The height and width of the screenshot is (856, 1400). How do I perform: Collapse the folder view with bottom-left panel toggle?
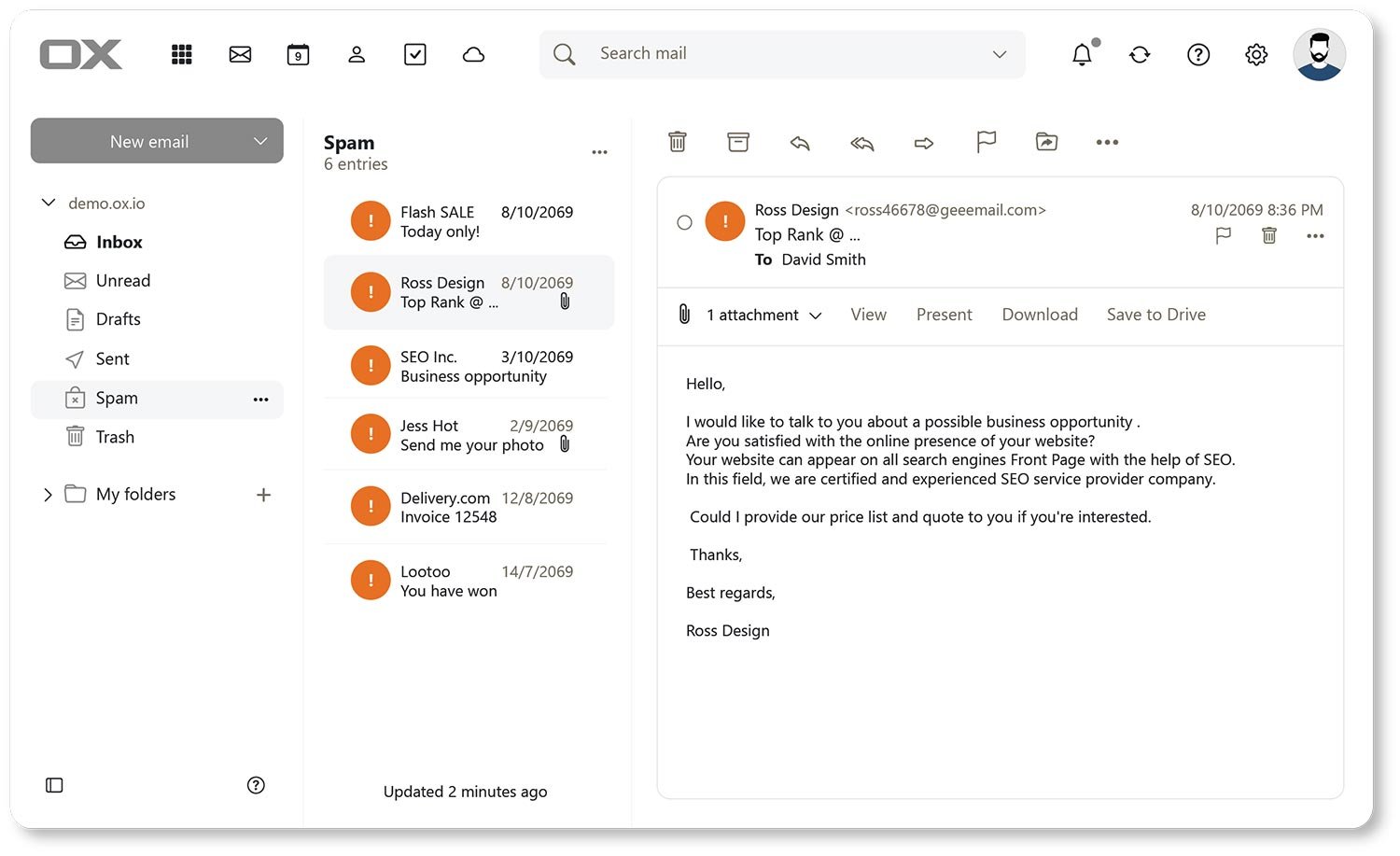click(x=53, y=785)
